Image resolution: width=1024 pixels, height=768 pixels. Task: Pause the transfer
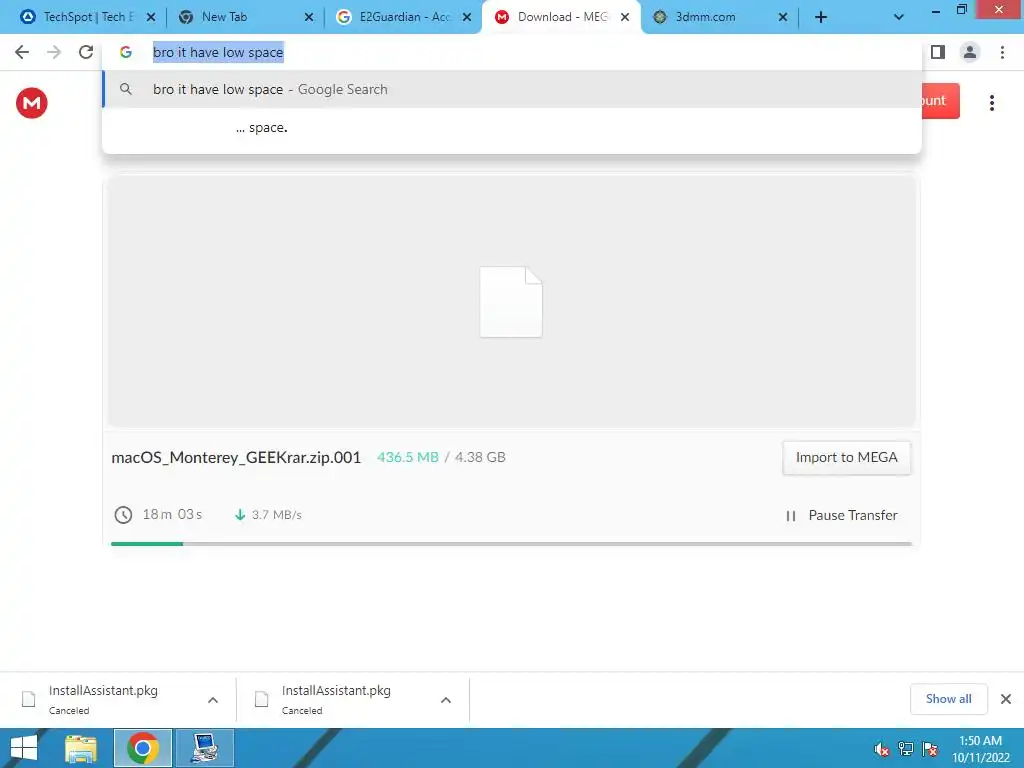[842, 515]
